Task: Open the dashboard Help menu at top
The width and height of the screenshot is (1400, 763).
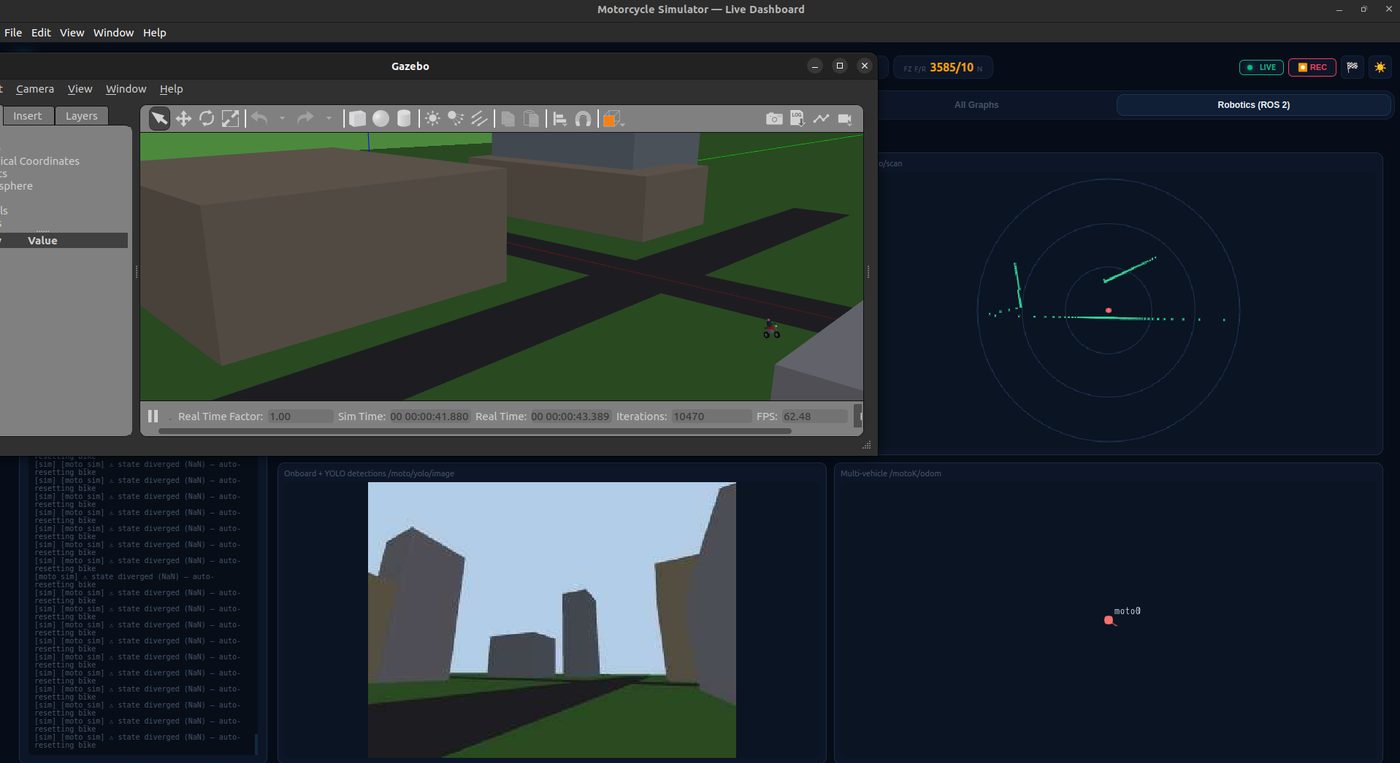Action: point(155,33)
